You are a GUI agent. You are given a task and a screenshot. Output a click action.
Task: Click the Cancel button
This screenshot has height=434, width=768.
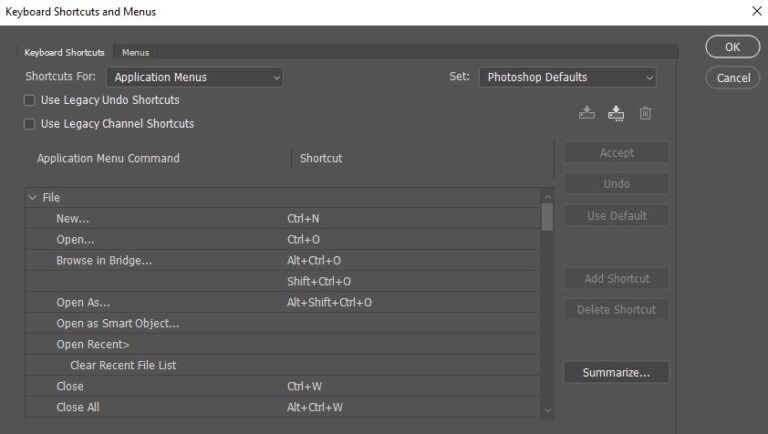[x=734, y=77]
